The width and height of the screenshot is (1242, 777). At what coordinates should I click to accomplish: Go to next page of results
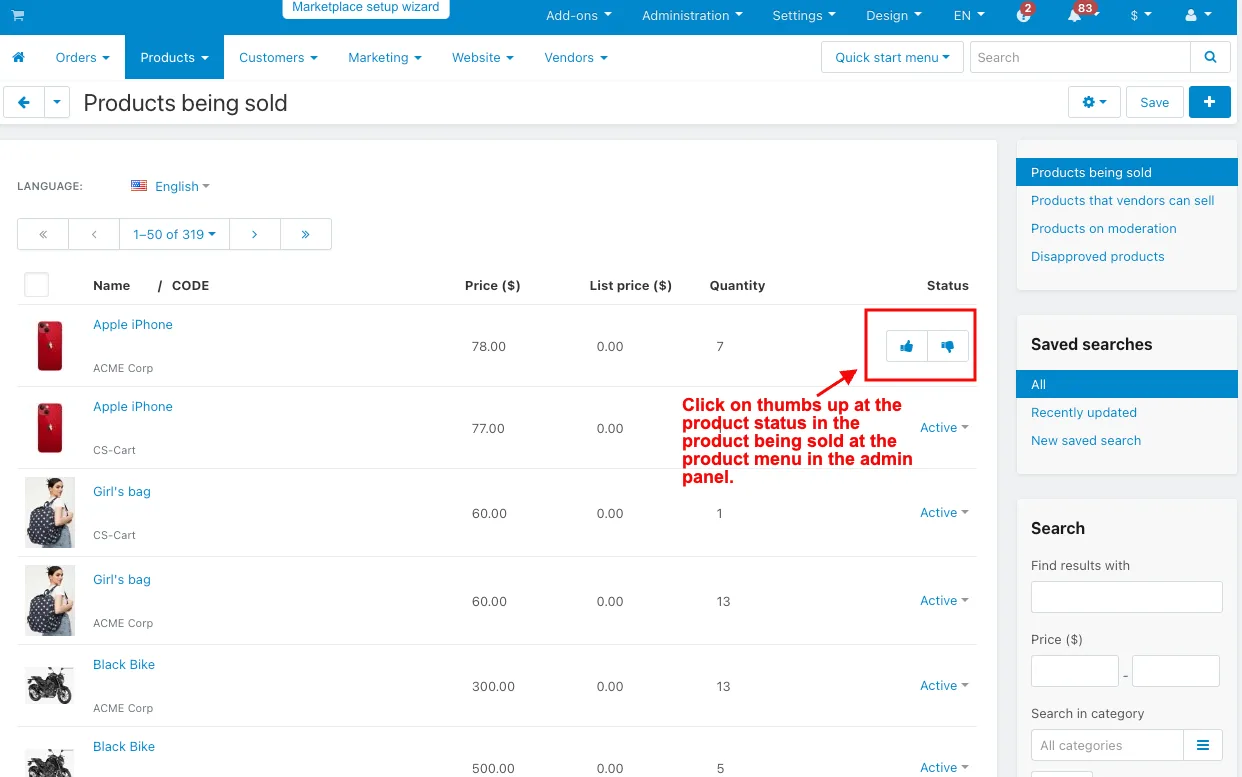click(x=255, y=234)
